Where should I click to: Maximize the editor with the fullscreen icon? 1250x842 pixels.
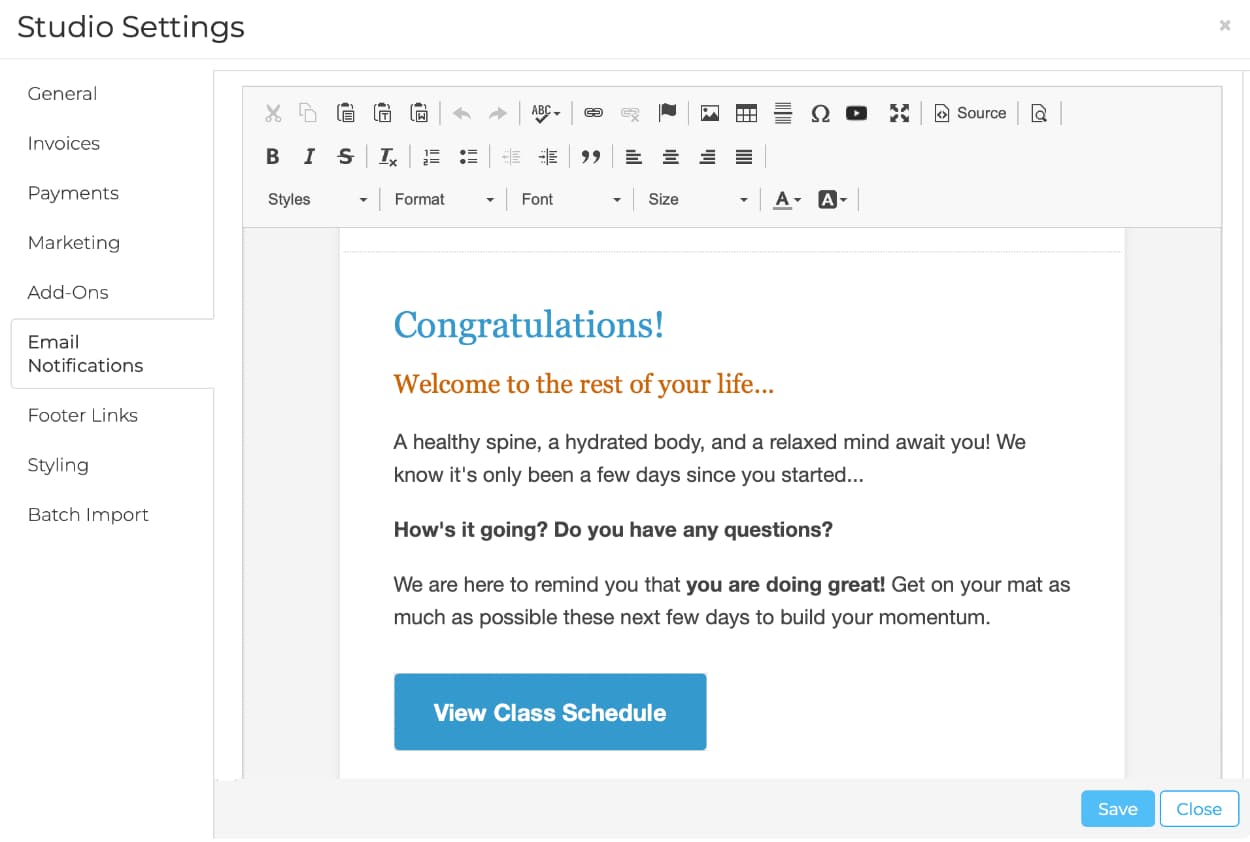coord(899,113)
